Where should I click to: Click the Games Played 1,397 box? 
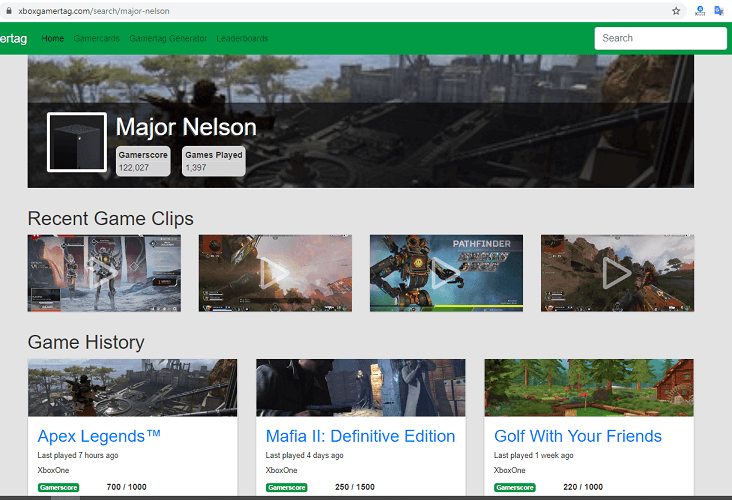[214, 161]
